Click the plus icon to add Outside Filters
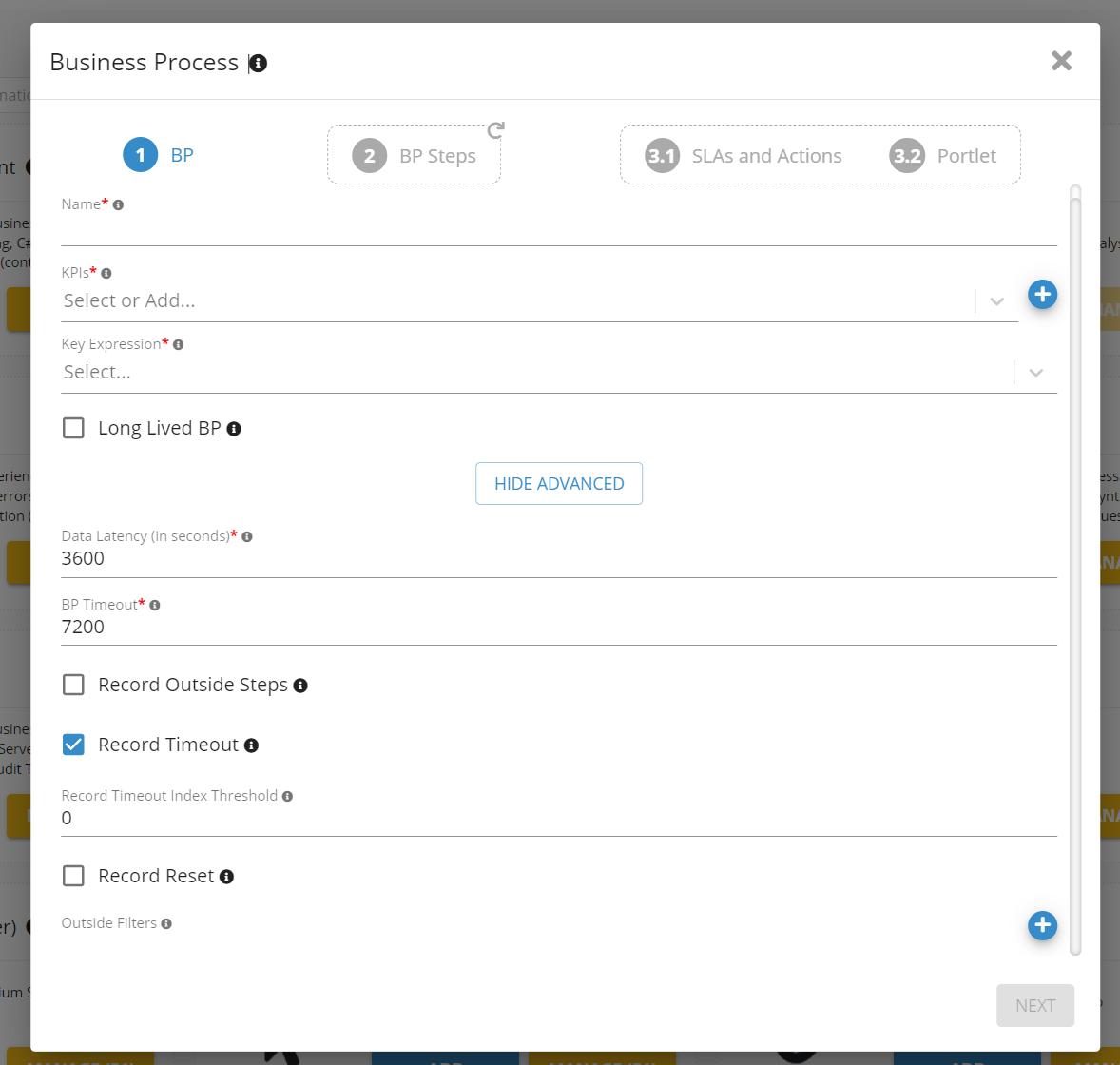The width and height of the screenshot is (1120, 1065). 1042,925
